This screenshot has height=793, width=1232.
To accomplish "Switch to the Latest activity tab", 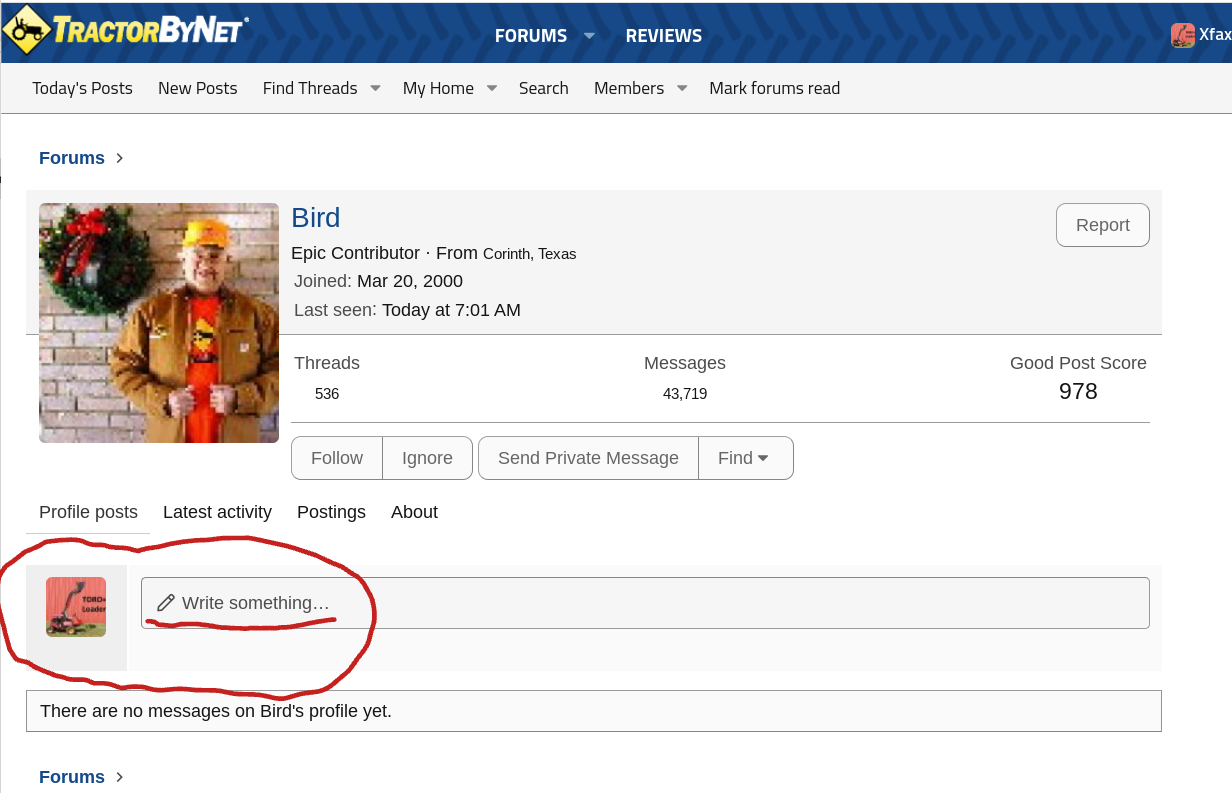I will click(217, 512).
